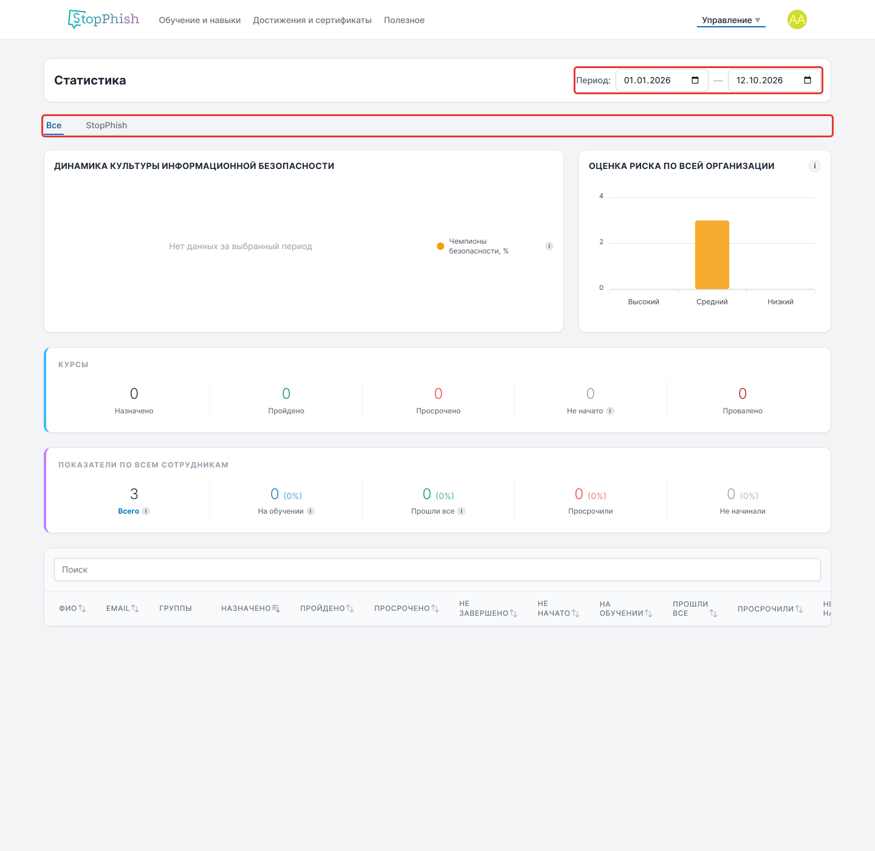
Task: Click info icon next to На обучении
Action: click(x=310, y=511)
